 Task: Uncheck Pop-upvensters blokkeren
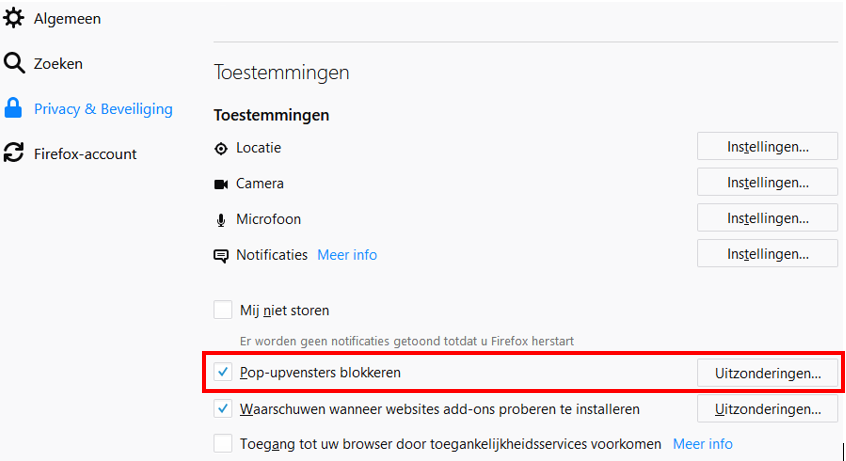[x=223, y=373]
